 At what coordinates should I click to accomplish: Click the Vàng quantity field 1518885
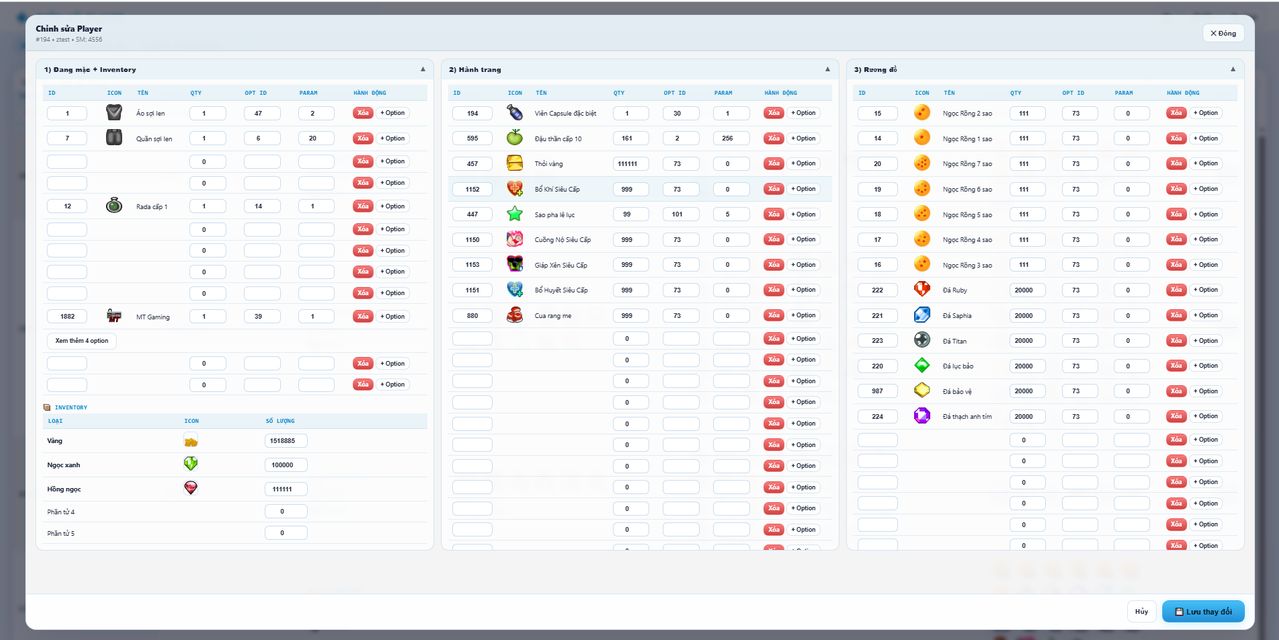click(x=286, y=441)
